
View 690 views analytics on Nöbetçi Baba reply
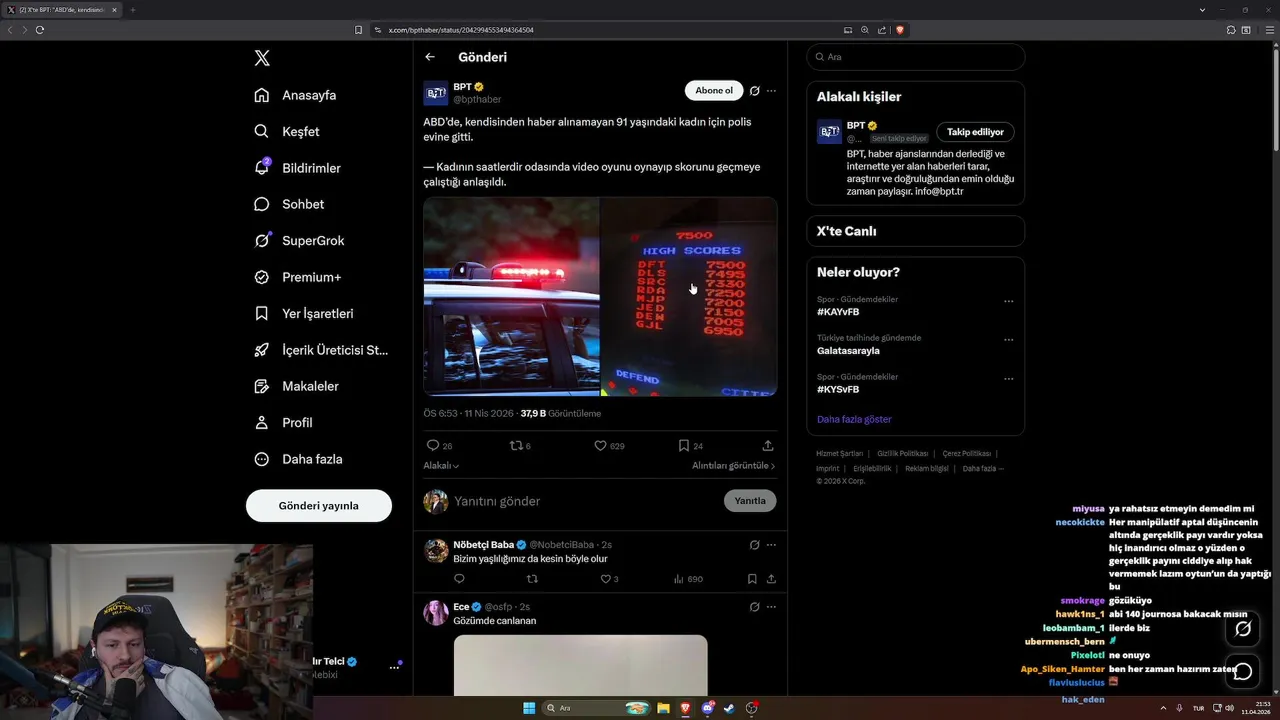(688, 579)
